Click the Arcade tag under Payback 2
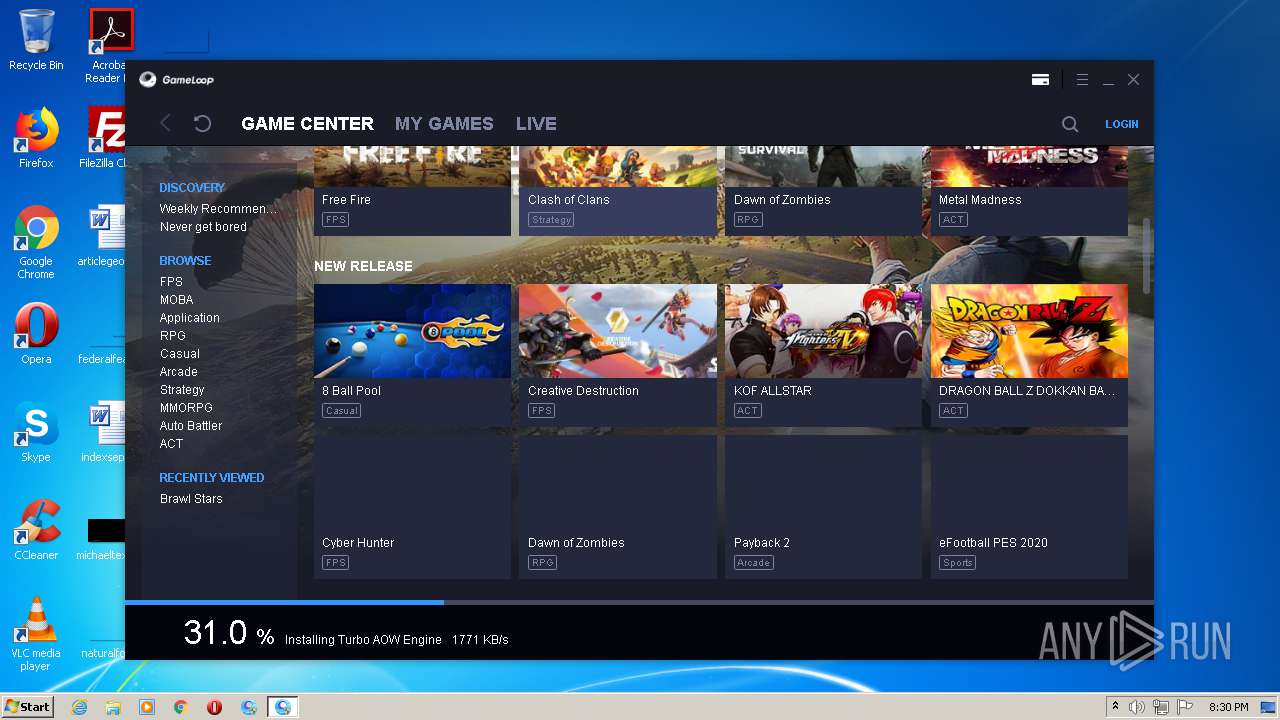The width and height of the screenshot is (1280, 720). click(x=753, y=563)
